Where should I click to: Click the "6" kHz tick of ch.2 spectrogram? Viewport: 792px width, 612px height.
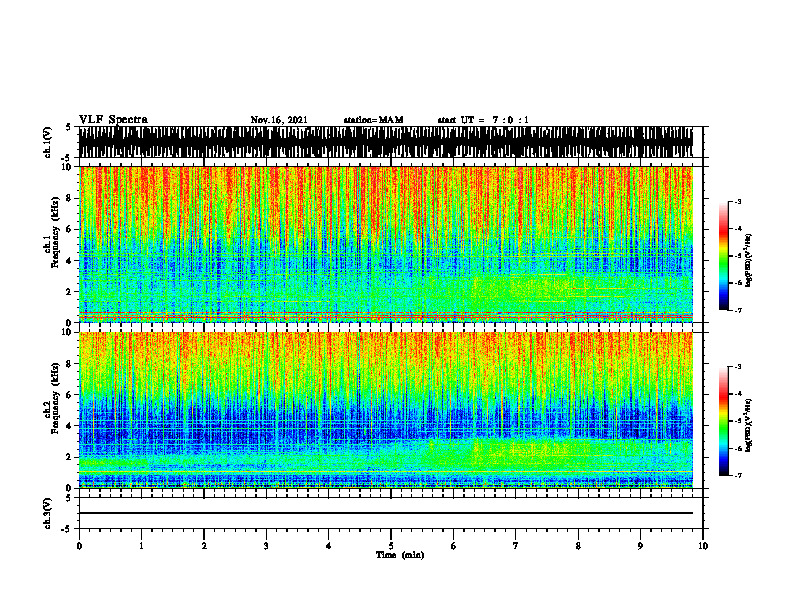coord(70,395)
